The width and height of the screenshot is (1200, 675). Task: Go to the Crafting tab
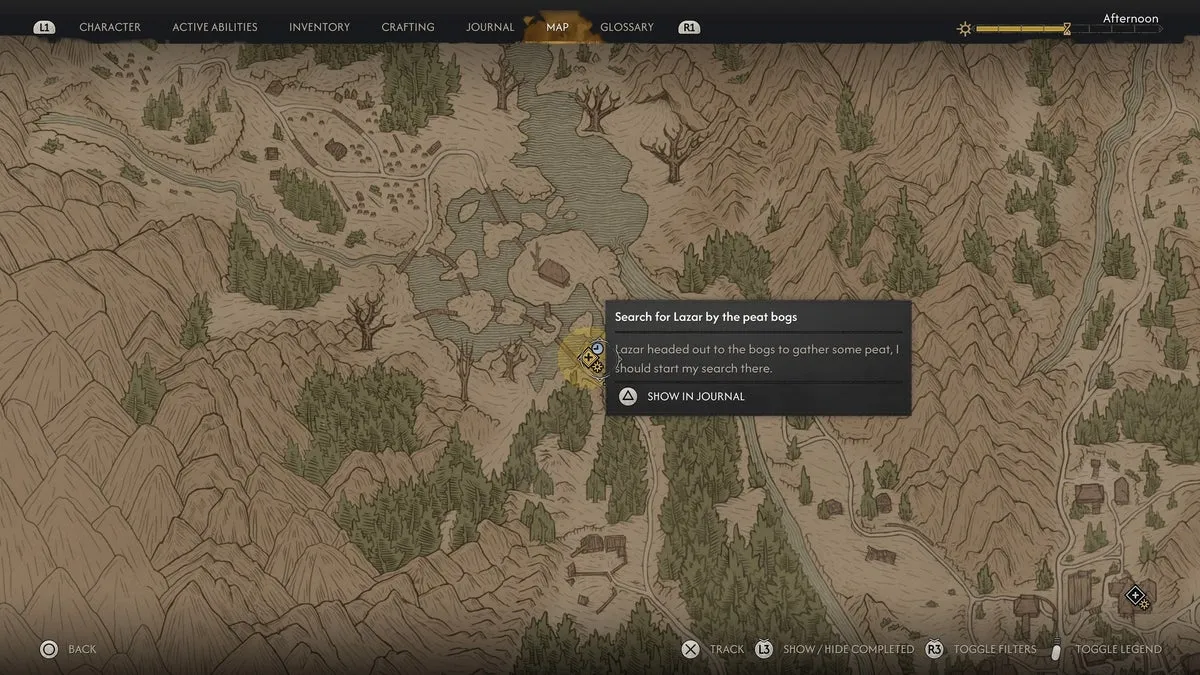click(x=408, y=27)
